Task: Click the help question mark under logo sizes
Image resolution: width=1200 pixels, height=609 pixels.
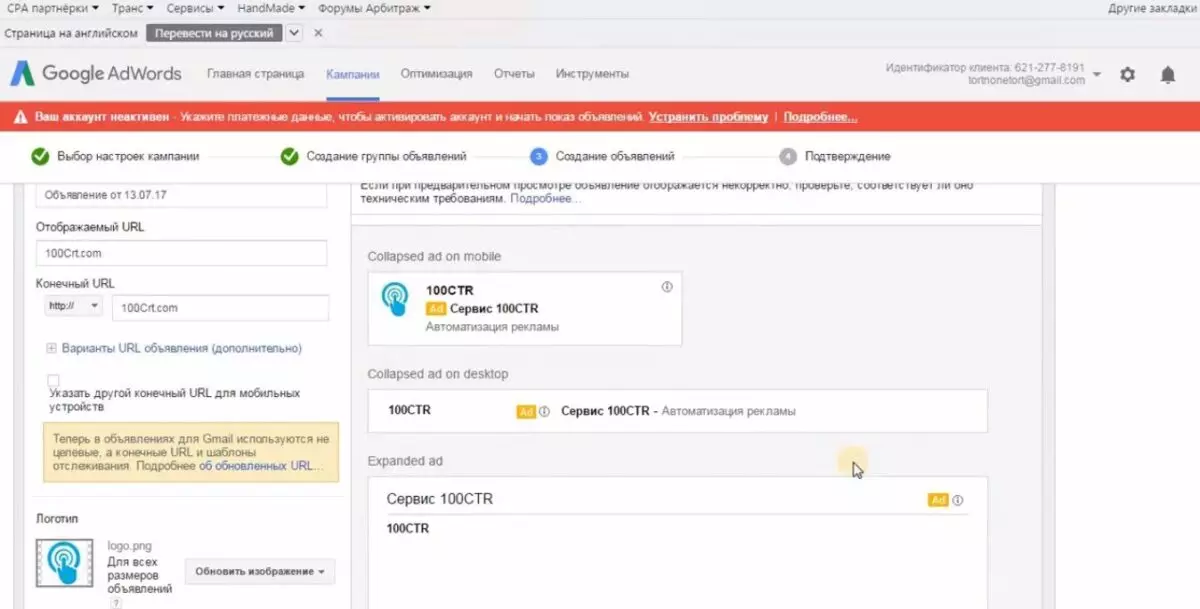Action: click(x=116, y=603)
